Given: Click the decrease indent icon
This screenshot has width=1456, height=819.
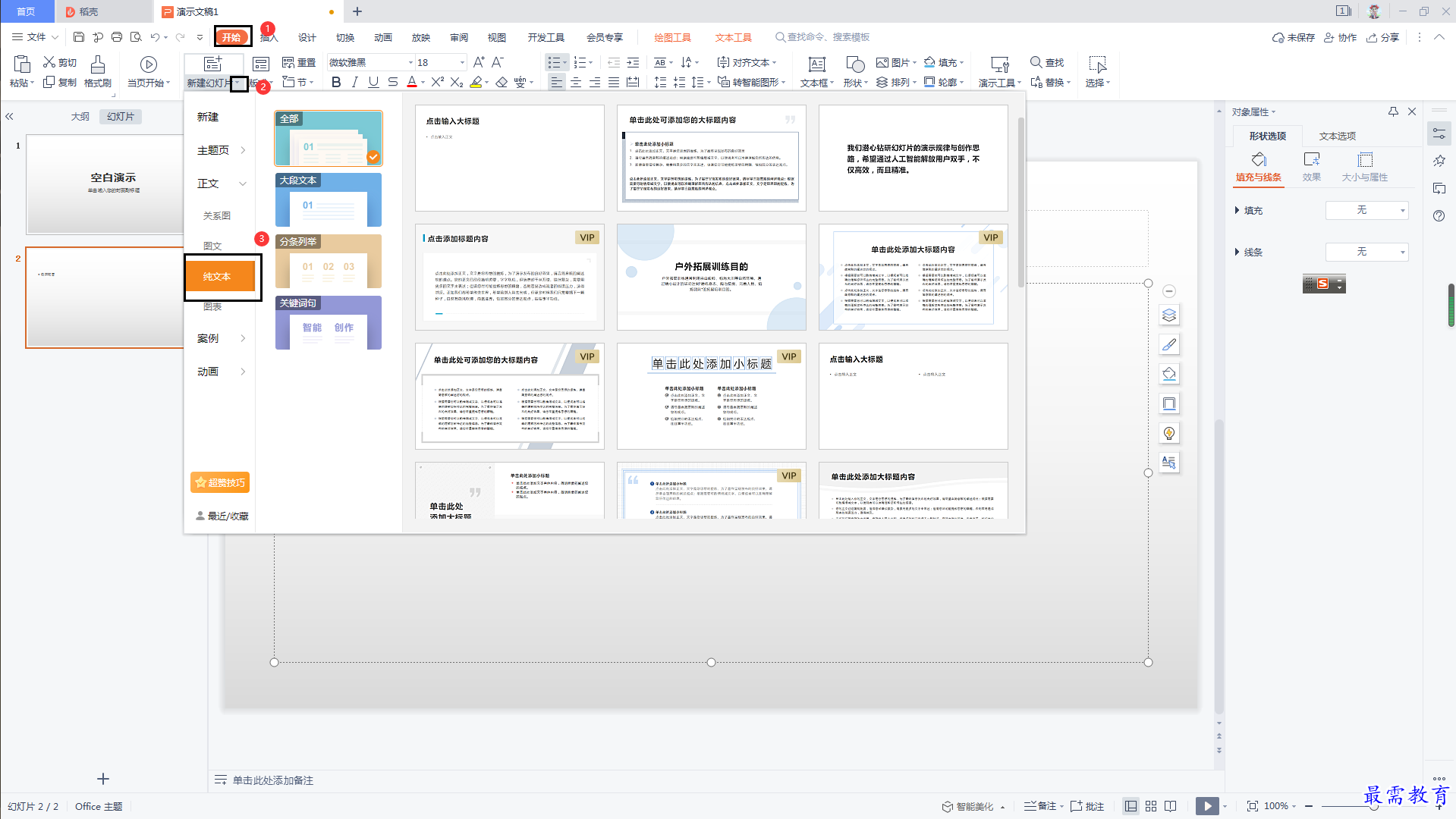Looking at the screenshot, I should point(614,62).
